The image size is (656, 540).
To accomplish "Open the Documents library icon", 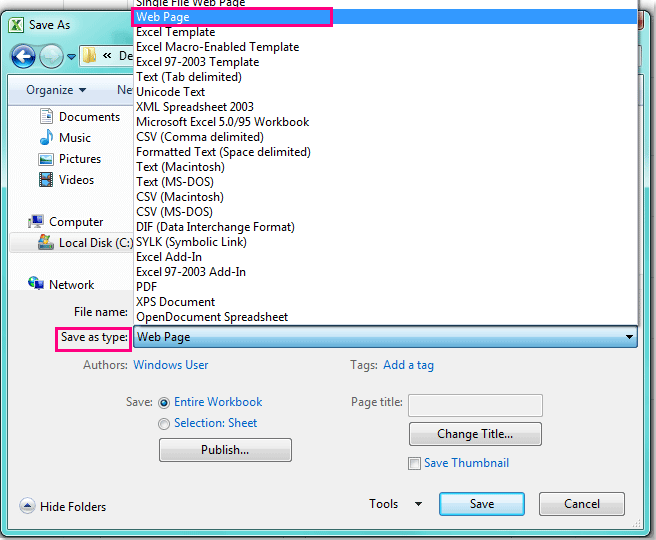I will coord(46,117).
